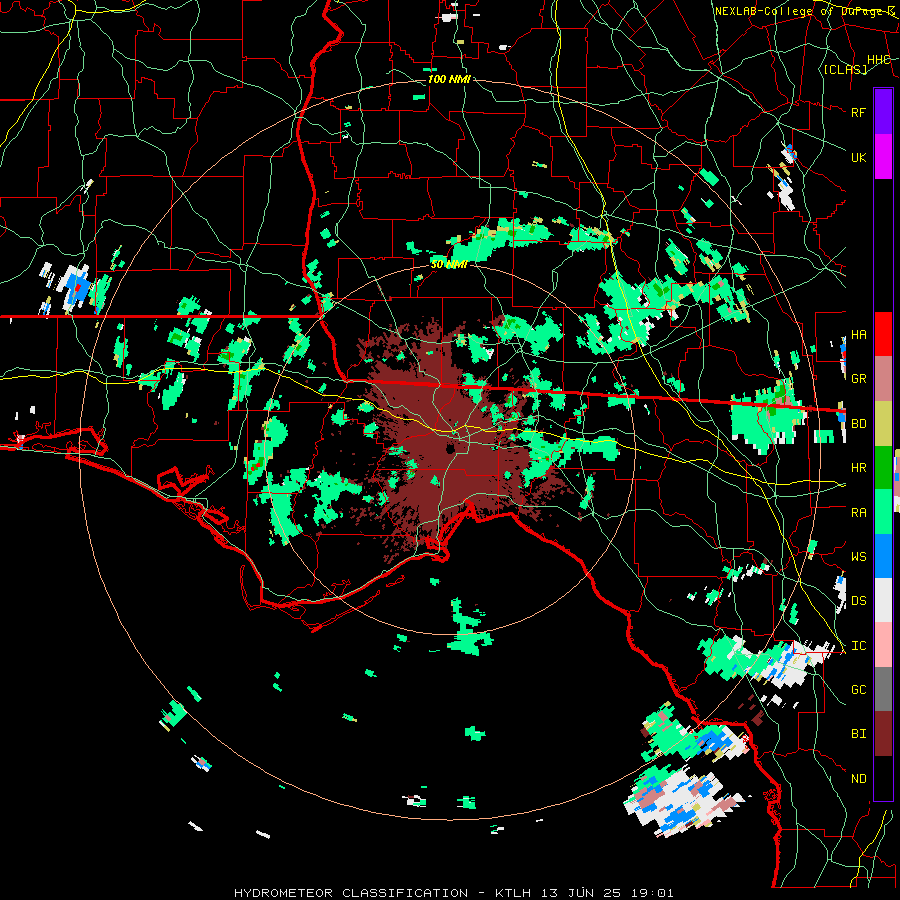Click the WS legend label
This screenshot has width=900, height=900.
pos(858,557)
